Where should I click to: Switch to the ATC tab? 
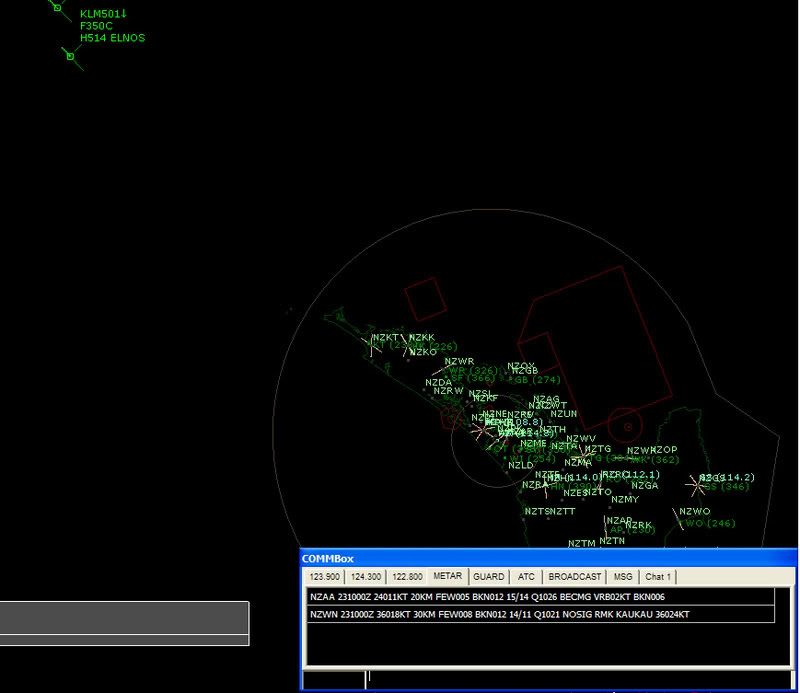click(526, 577)
